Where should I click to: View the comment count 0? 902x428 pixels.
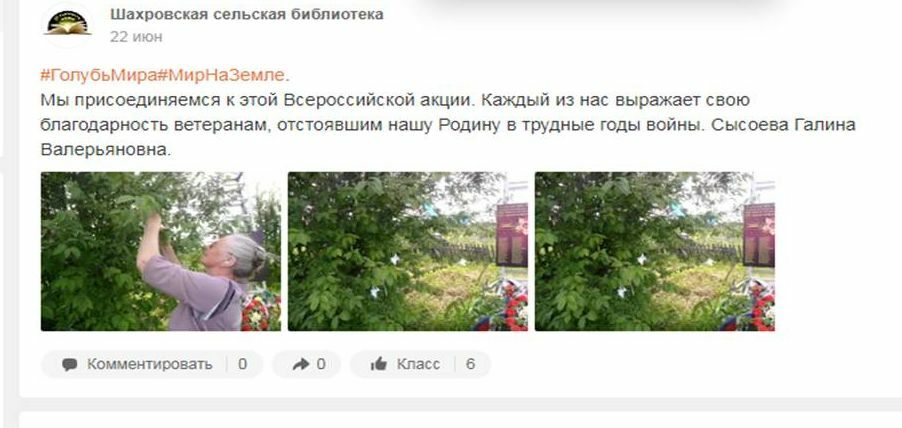click(242, 364)
